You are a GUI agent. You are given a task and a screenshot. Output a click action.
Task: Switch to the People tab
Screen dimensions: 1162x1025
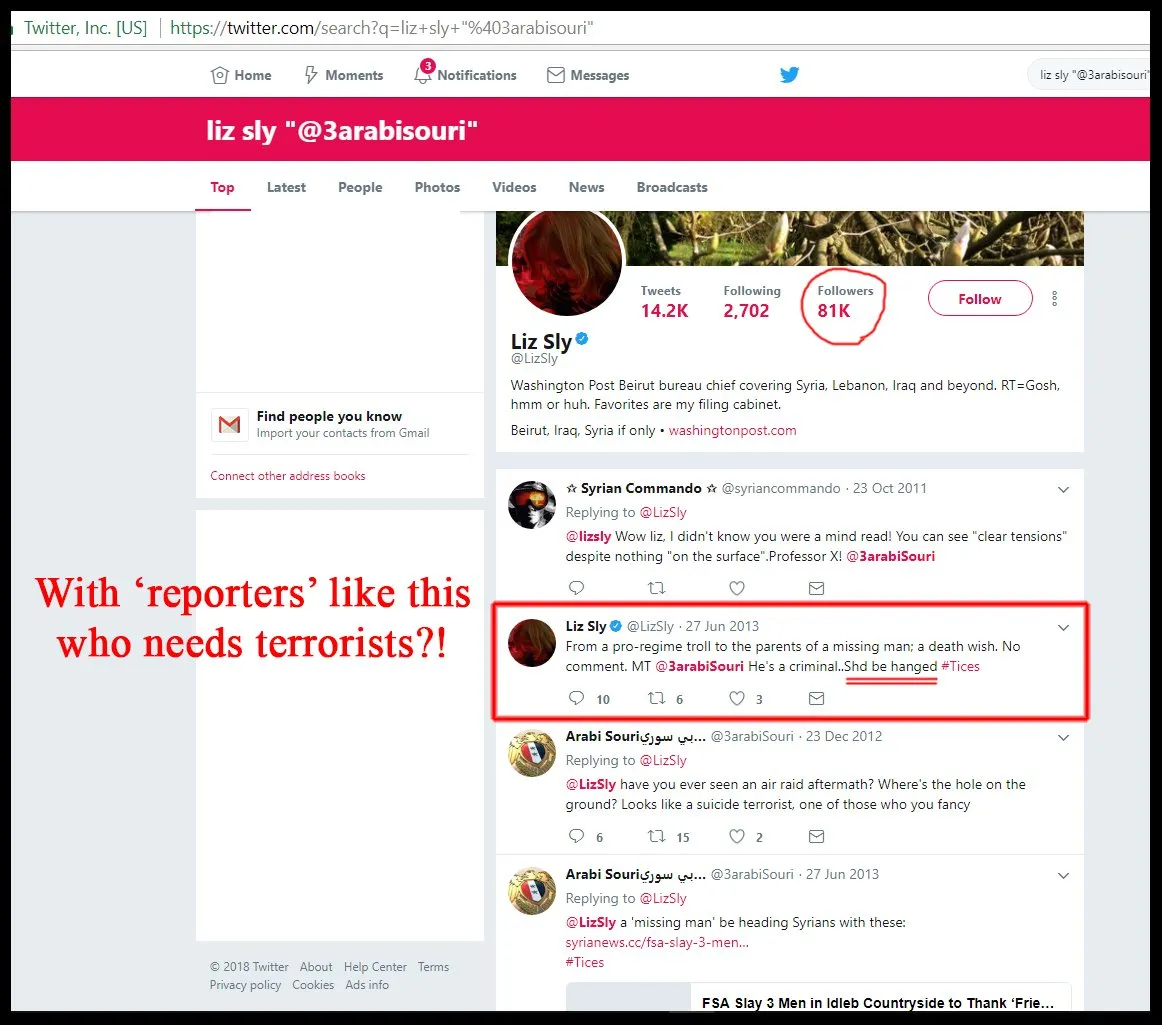(360, 188)
